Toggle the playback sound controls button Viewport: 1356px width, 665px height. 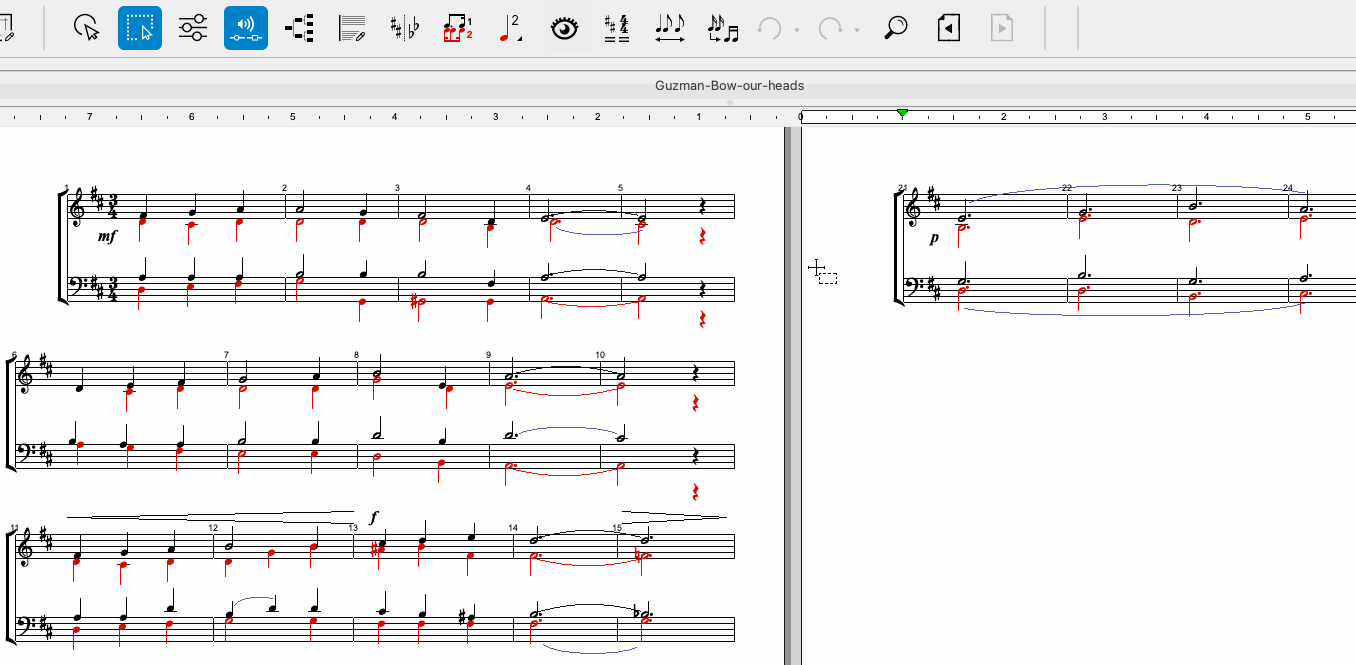(x=245, y=28)
